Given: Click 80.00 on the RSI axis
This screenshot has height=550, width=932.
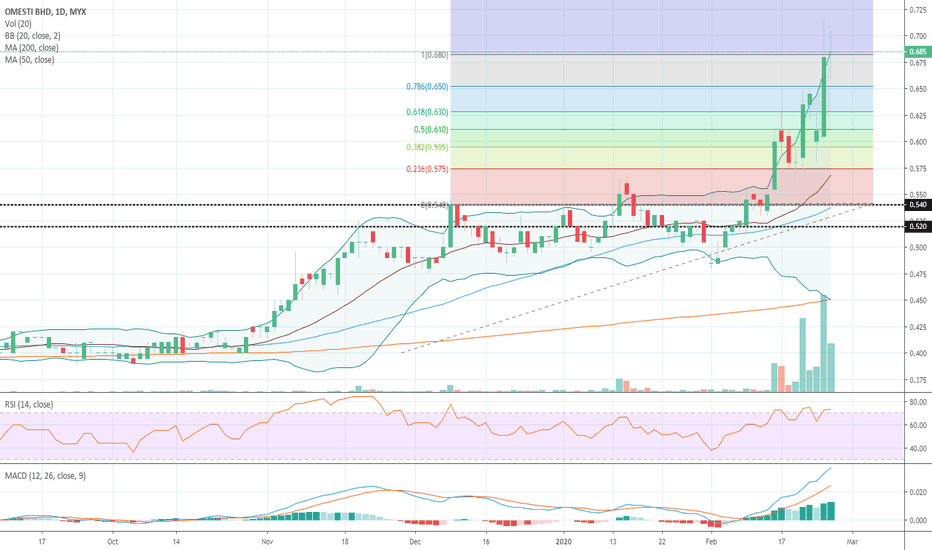Looking at the screenshot, I should click(x=918, y=402).
